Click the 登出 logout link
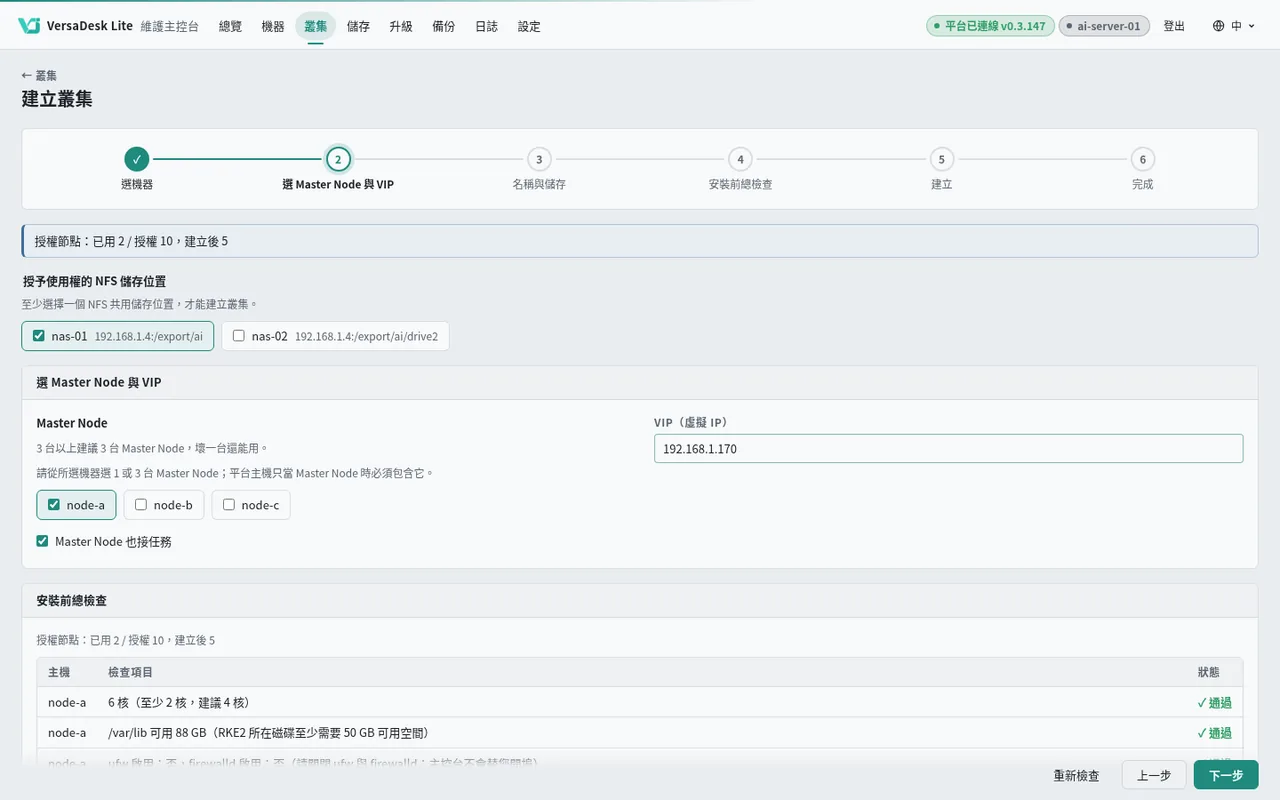 (x=1174, y=26)
